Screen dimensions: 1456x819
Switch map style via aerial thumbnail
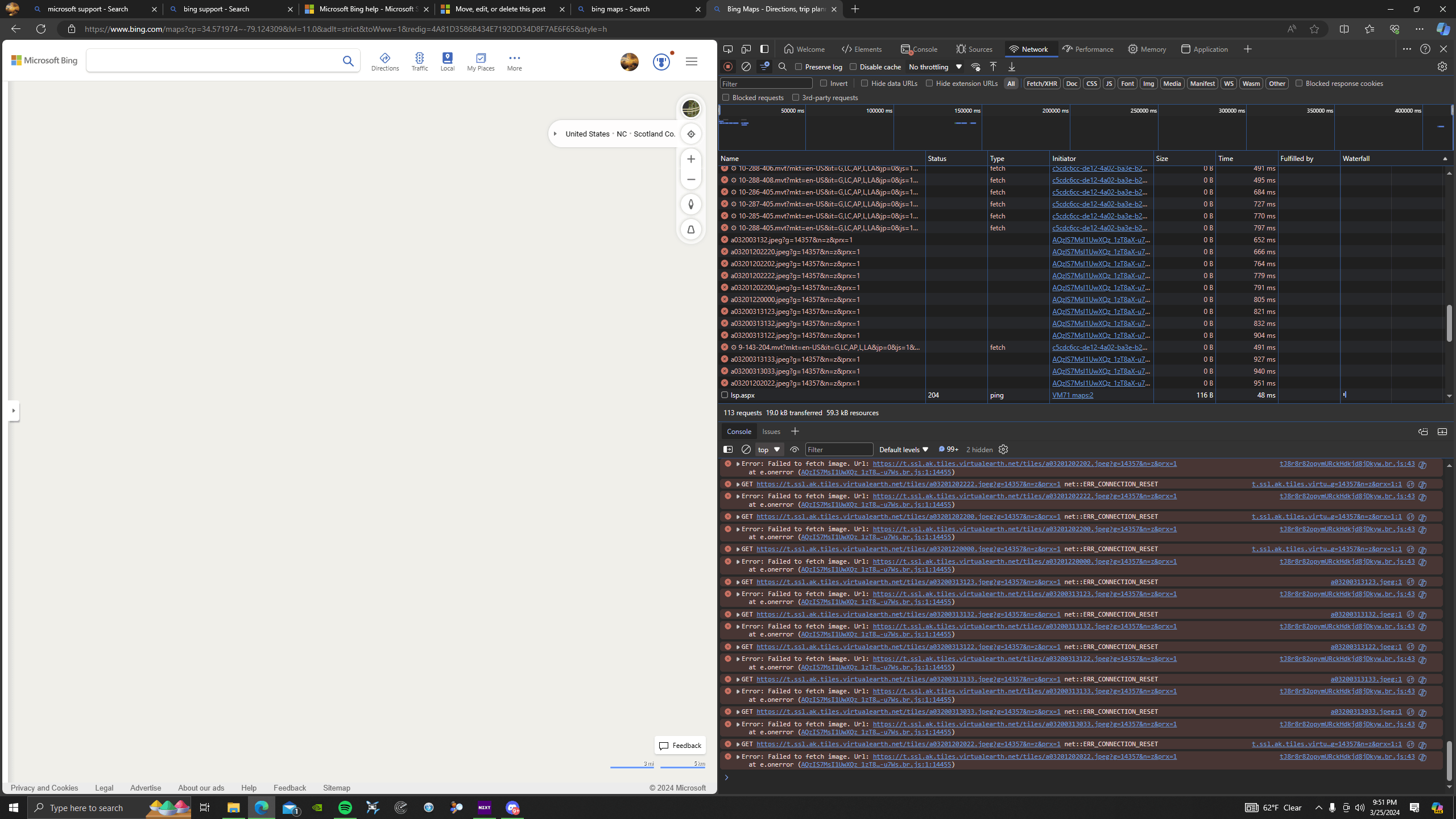(691, 109)
